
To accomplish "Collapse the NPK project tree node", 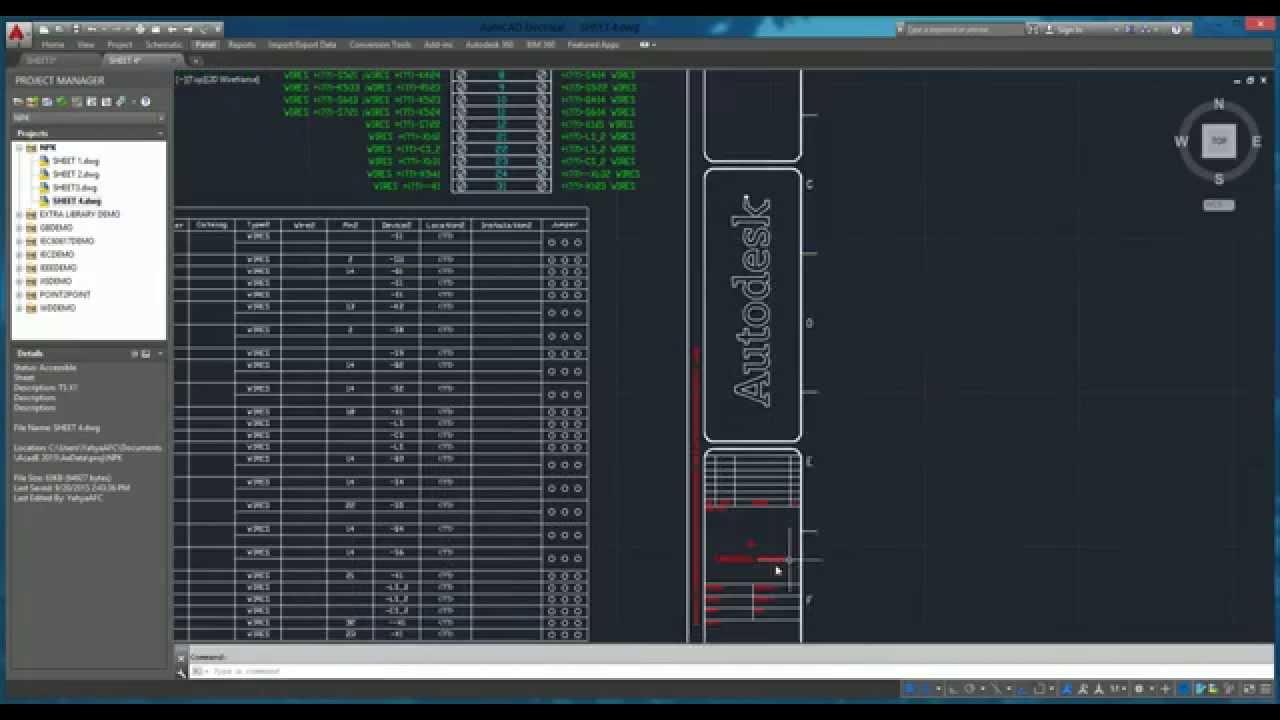I will click(x=19, y=148).
